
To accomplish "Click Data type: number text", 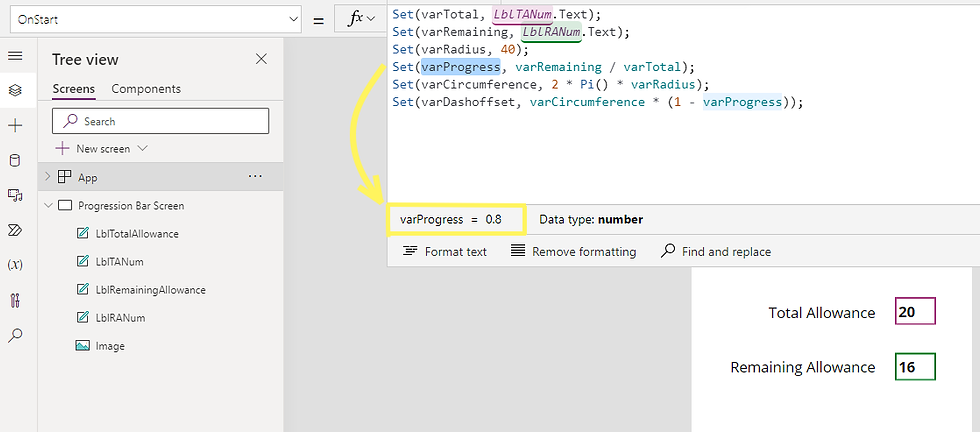I will tap(591, 219).
